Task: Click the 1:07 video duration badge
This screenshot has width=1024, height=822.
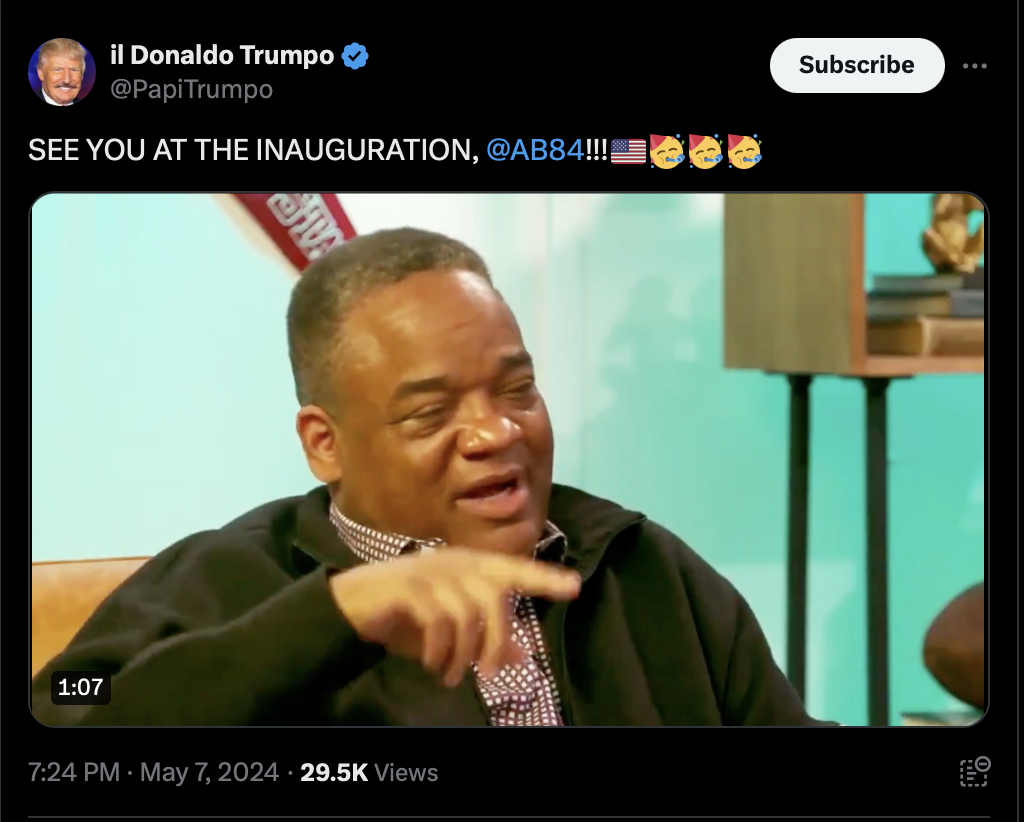Action: [80, 687]
